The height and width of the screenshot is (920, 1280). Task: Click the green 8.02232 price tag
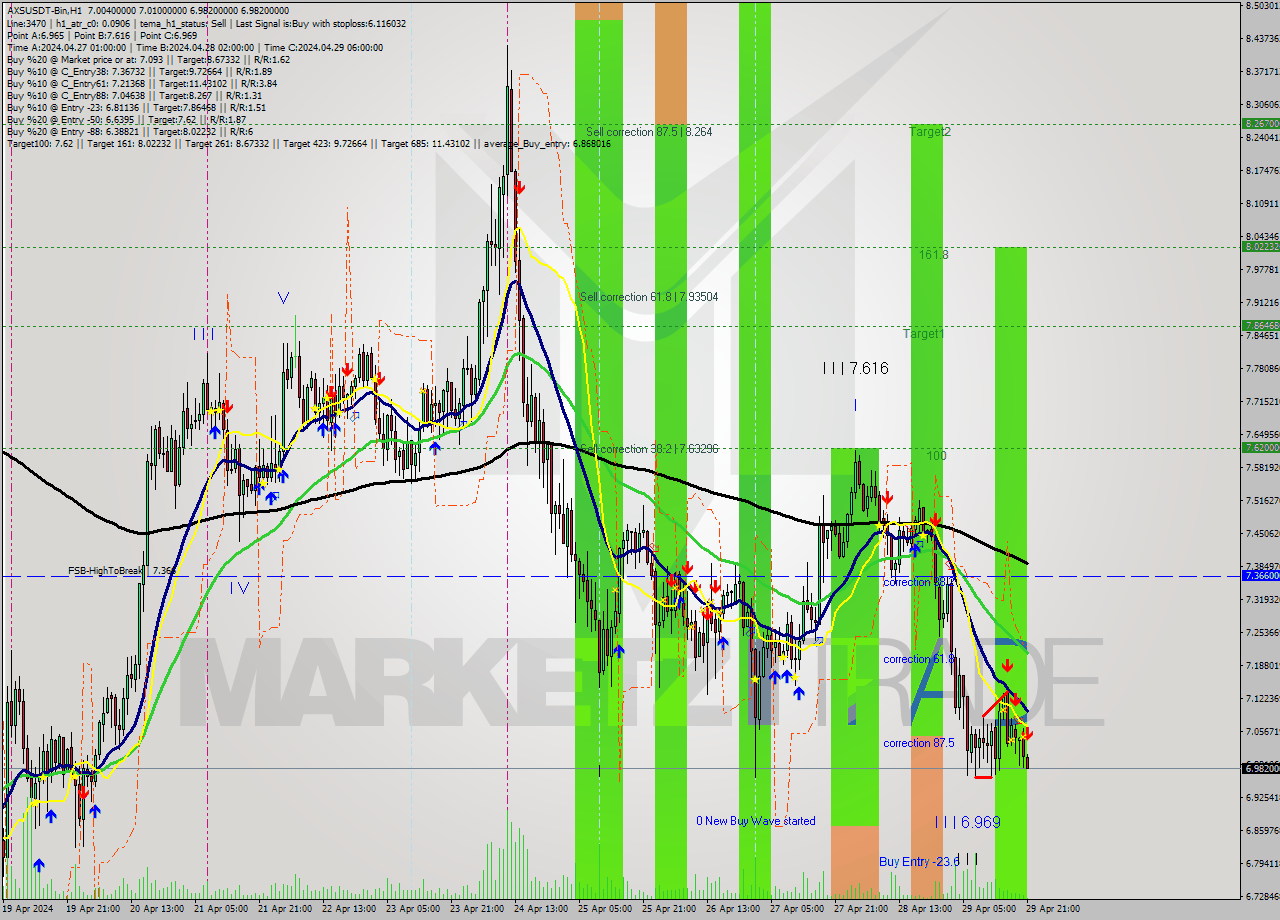[1260, 246]
